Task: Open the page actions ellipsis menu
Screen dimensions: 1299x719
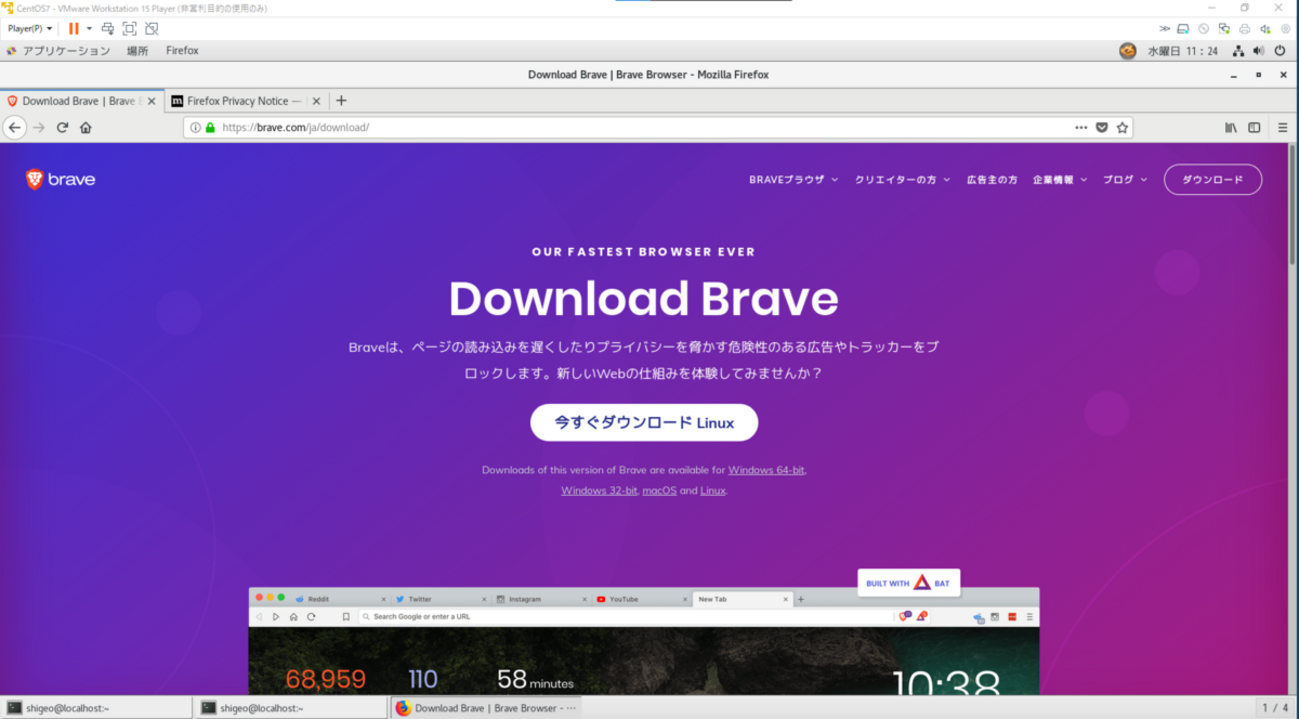Action: tap(1081, 127)
